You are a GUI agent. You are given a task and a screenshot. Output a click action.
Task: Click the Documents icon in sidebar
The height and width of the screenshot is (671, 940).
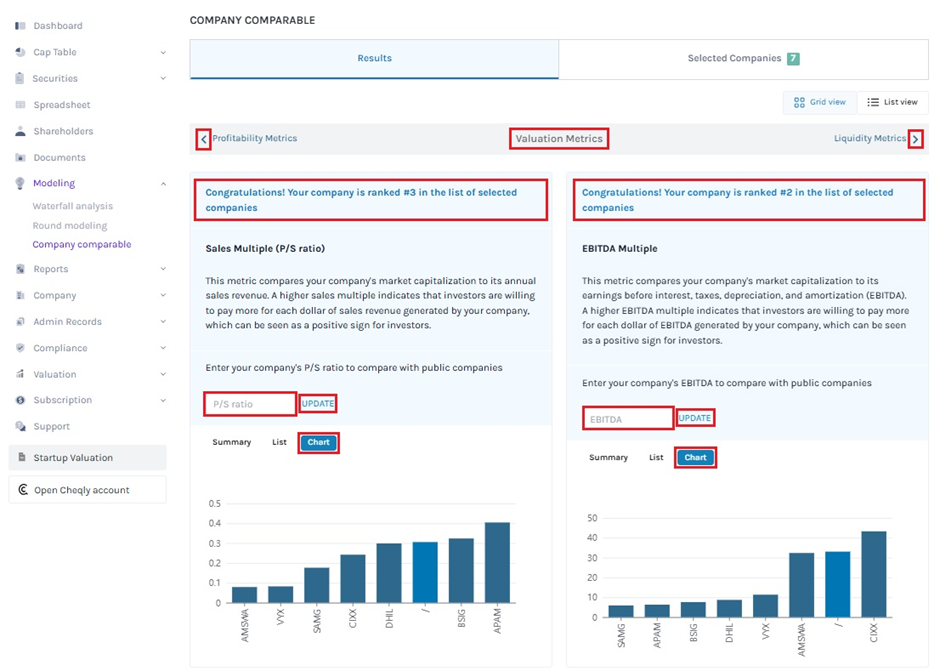20,158
